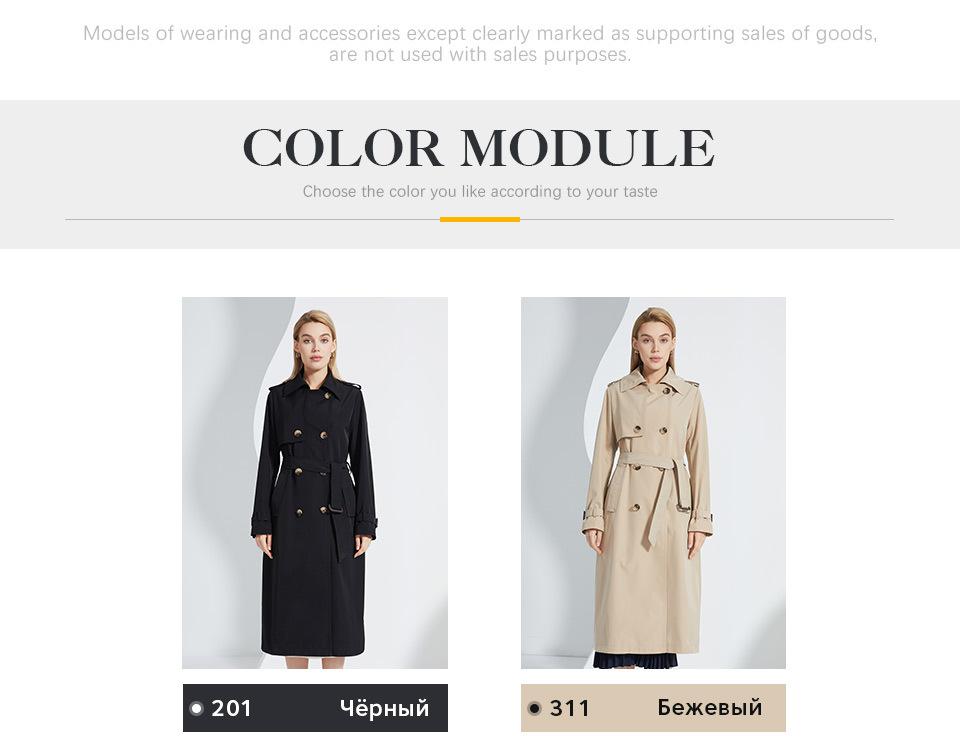The image size is (960, 739).
Task: Click the 'Choose the color you like' subtitle
Action: point(480,191)
